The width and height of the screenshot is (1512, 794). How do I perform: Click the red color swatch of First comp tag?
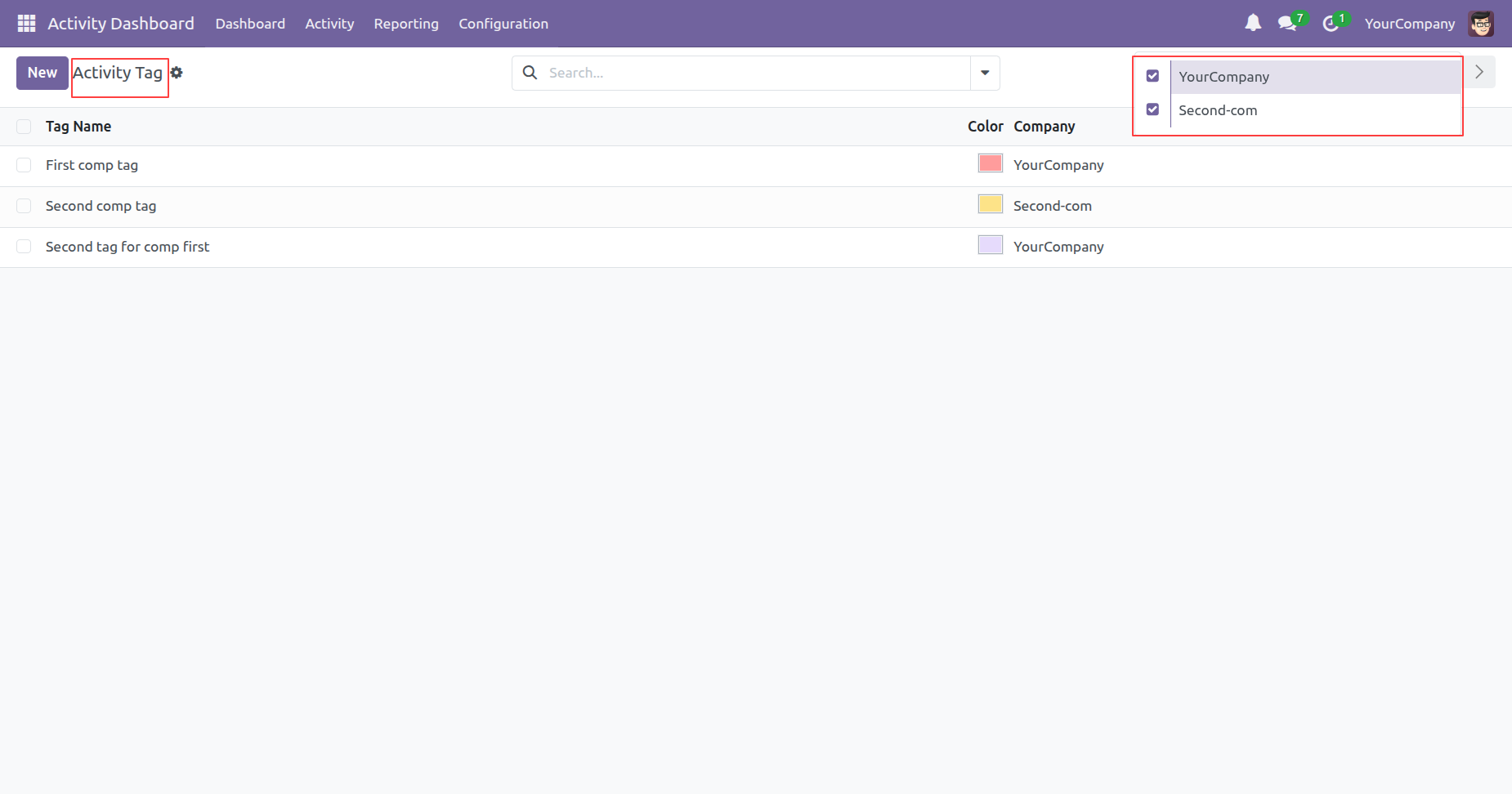point(991,163)
